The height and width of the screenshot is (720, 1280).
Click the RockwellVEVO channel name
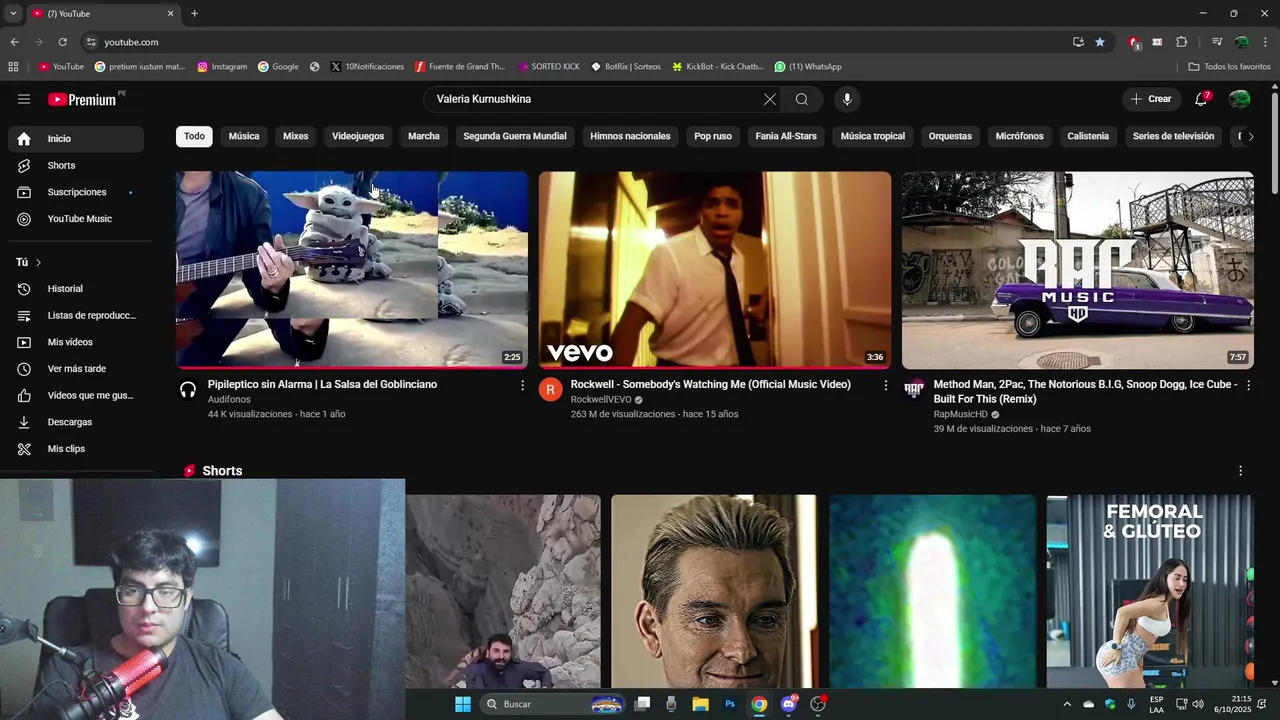point(601,400)
